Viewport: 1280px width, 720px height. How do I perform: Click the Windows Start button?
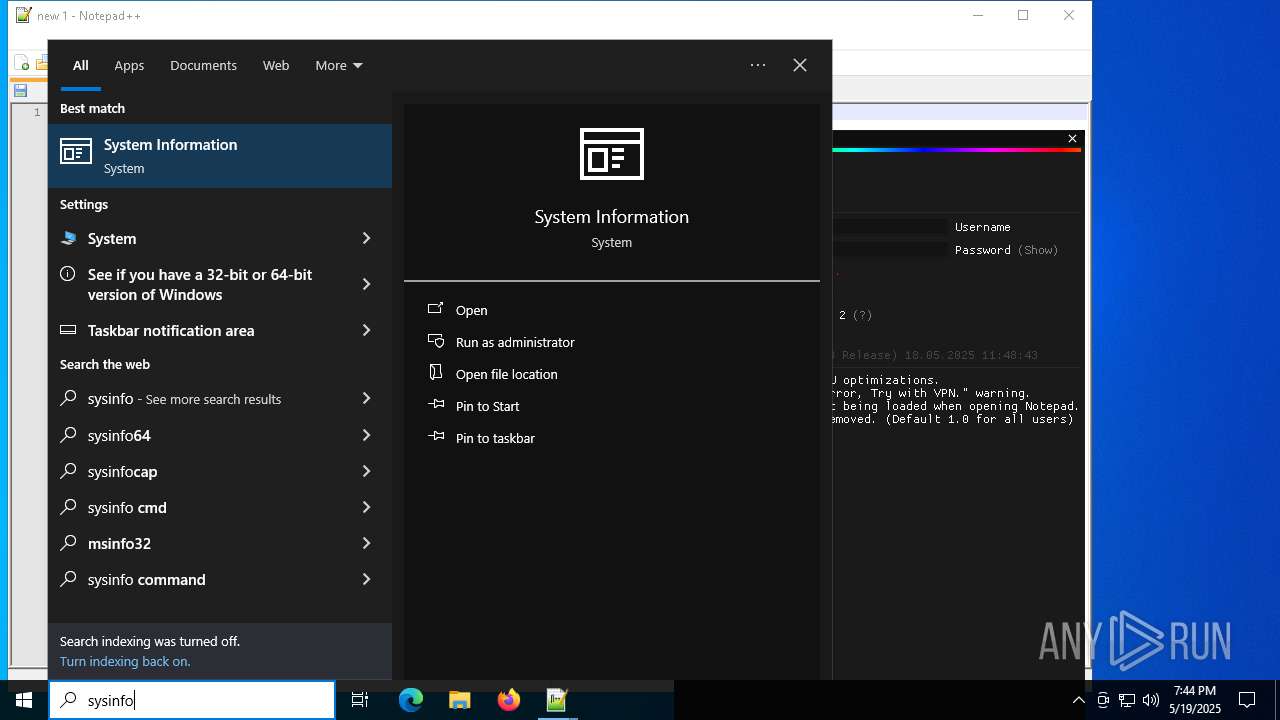pos(24,700)
